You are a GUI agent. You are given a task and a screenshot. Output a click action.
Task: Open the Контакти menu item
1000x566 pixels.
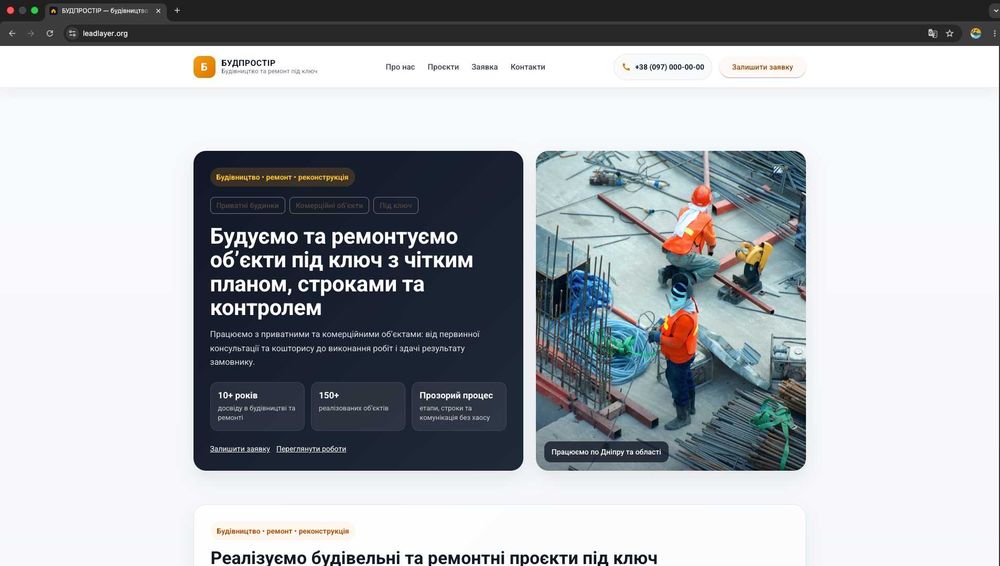pos(527,67)
